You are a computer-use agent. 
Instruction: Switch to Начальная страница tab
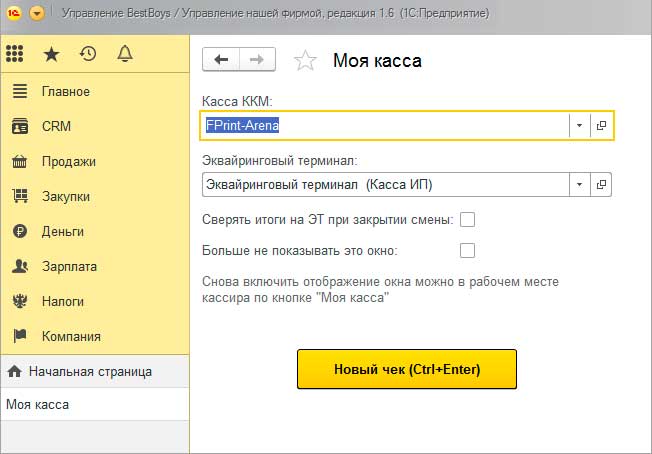coord(94,371)
